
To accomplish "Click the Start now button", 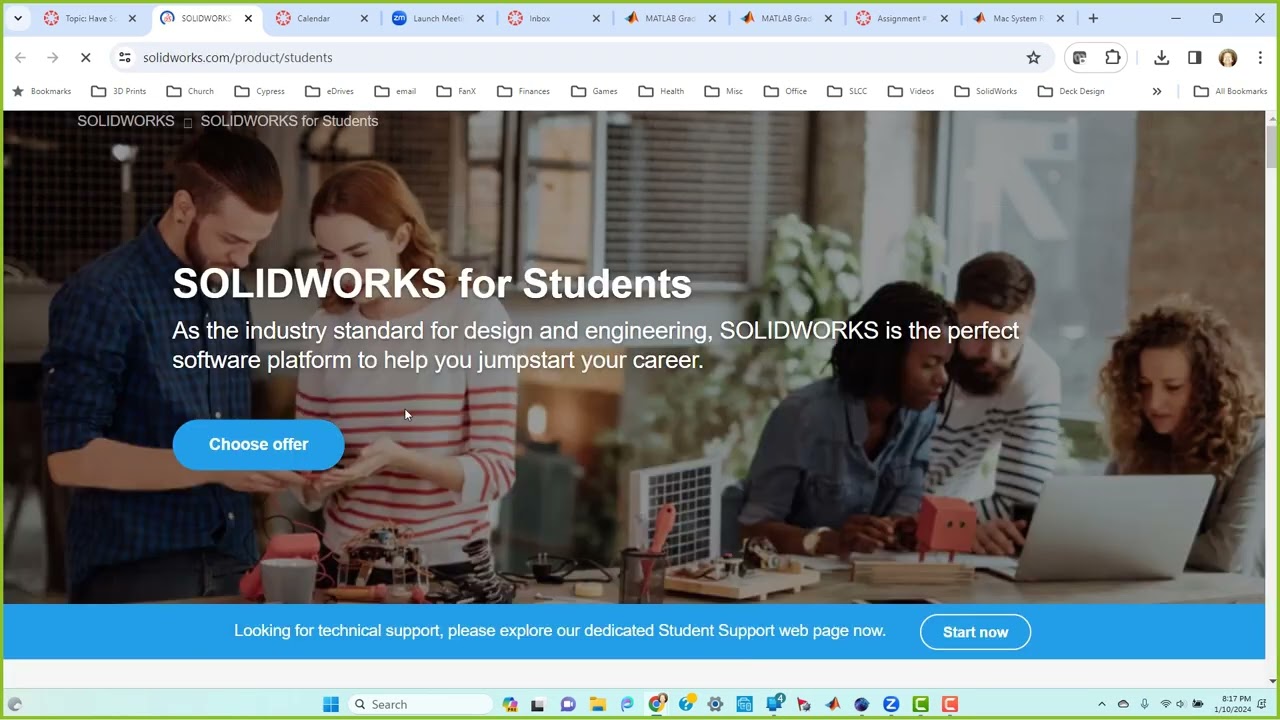I will click(975, 632).
